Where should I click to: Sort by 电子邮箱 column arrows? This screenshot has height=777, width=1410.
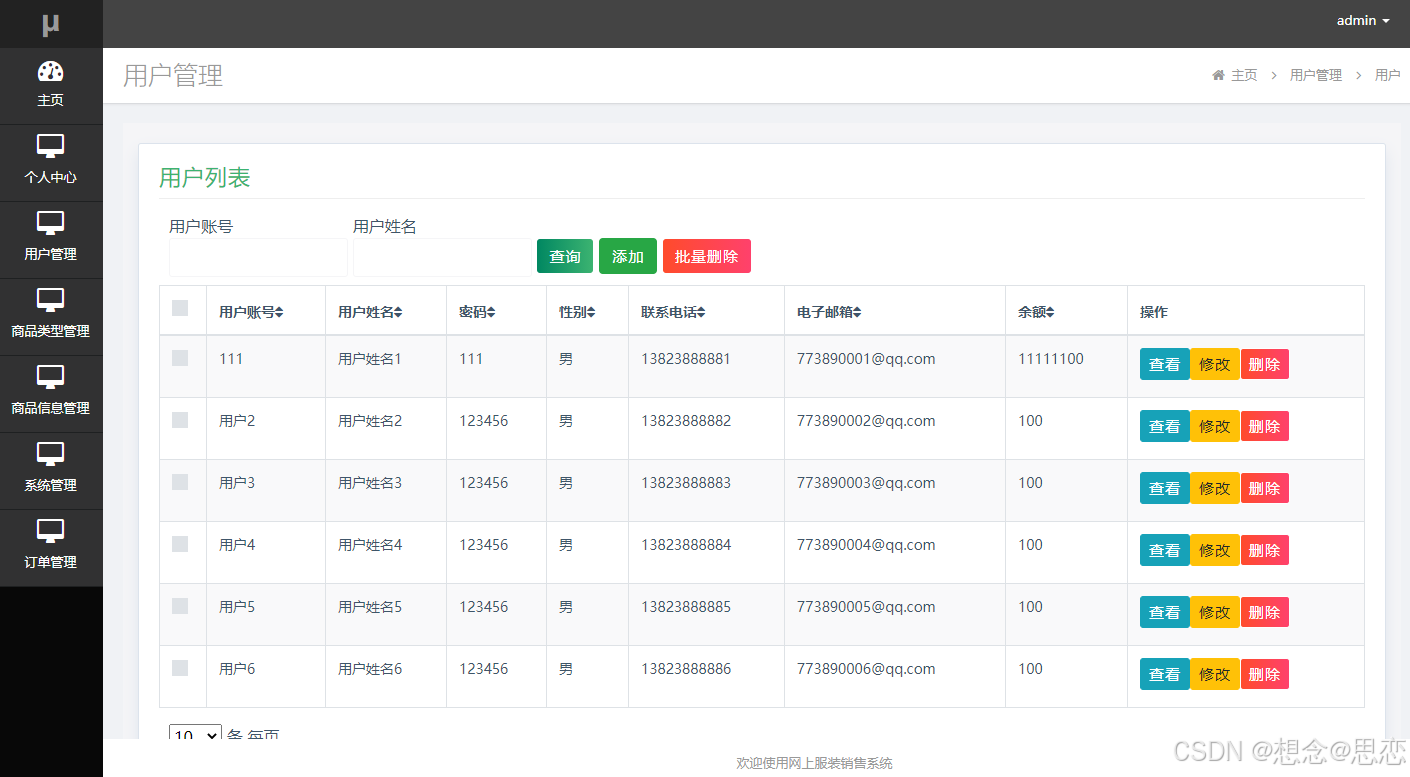click(x=857, y=312)
